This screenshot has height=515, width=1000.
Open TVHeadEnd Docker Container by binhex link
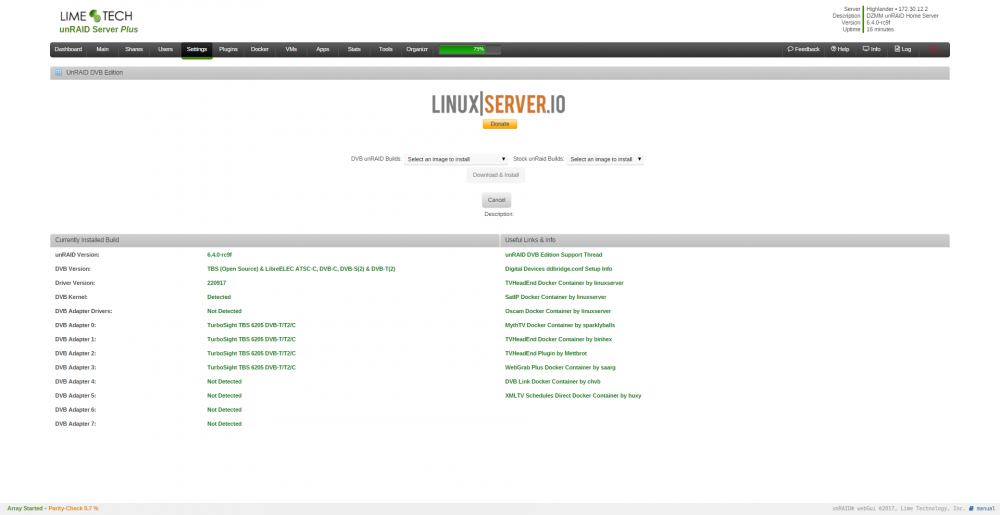coord(559,339)
